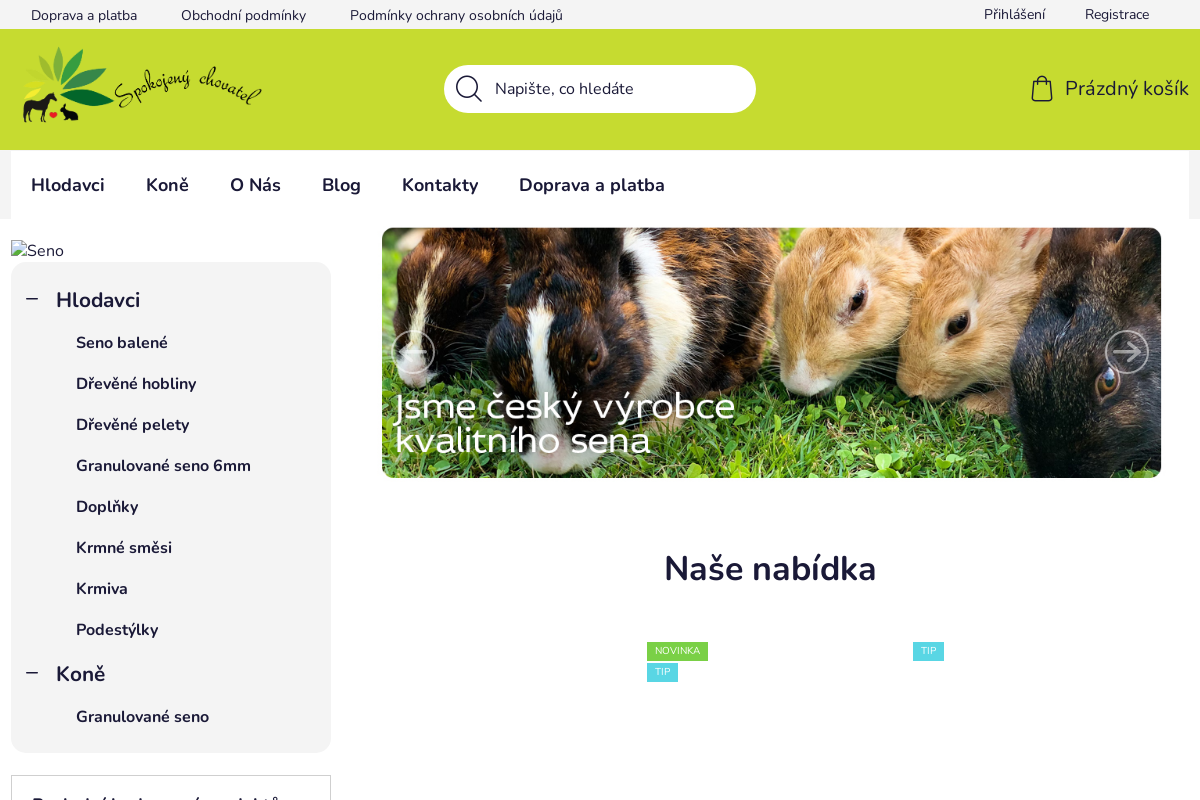
Task: Open the Koně navigation menu
Action: (x=167, y=185)
